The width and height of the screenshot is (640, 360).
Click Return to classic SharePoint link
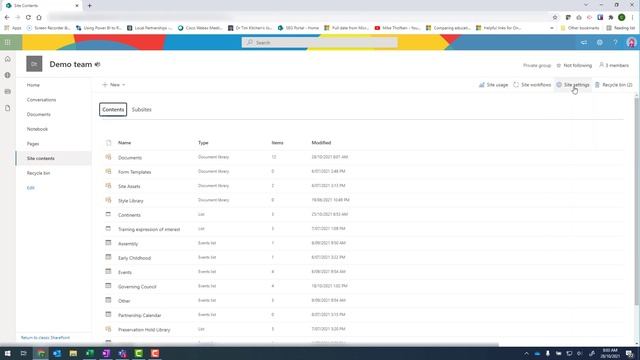click(x=45, y=338)
